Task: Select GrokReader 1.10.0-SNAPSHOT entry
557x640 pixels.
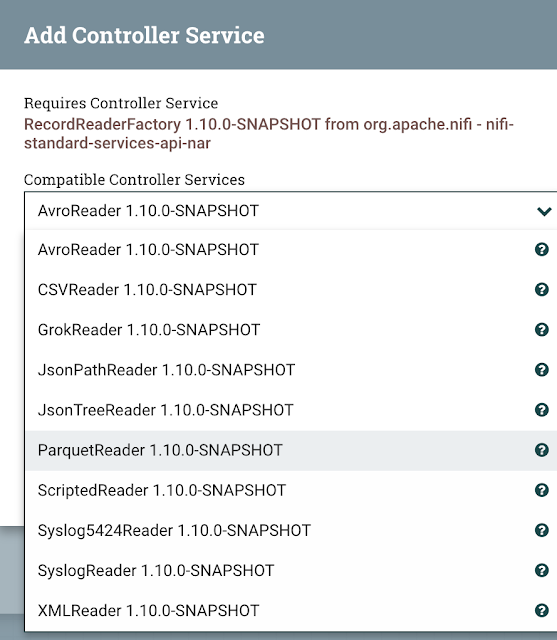Action: coord(291,329)
